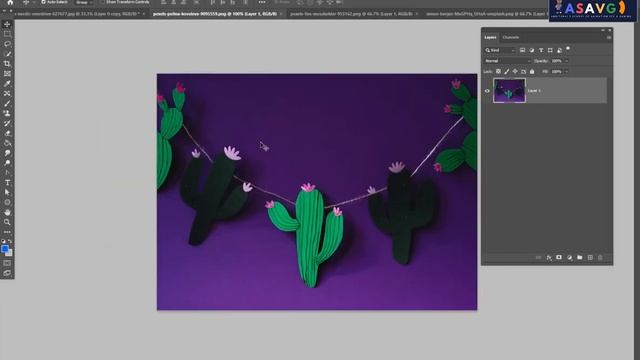The width and height of the screenshot is (640, 360).
Task: Select the active document tab at 100%
Action: click(217, 14)
